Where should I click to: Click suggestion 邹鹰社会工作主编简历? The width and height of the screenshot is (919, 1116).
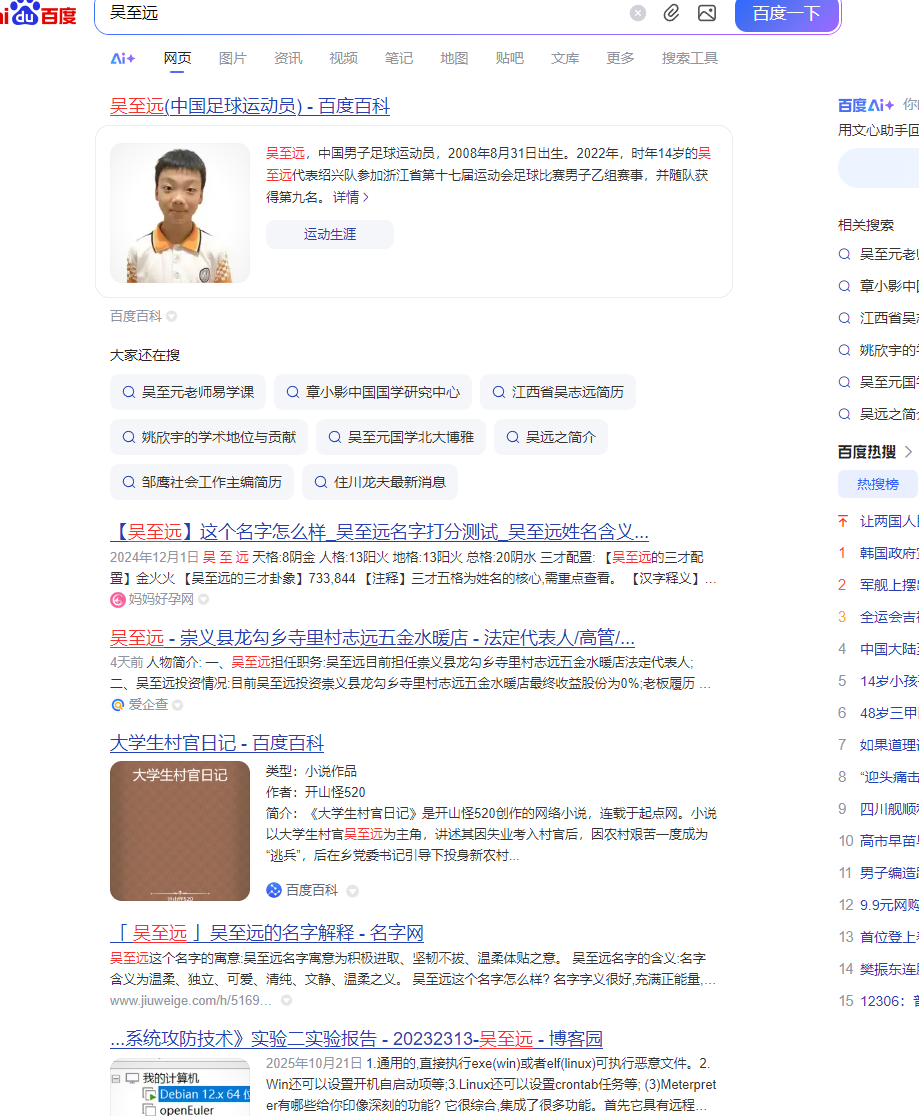point(202,483)
